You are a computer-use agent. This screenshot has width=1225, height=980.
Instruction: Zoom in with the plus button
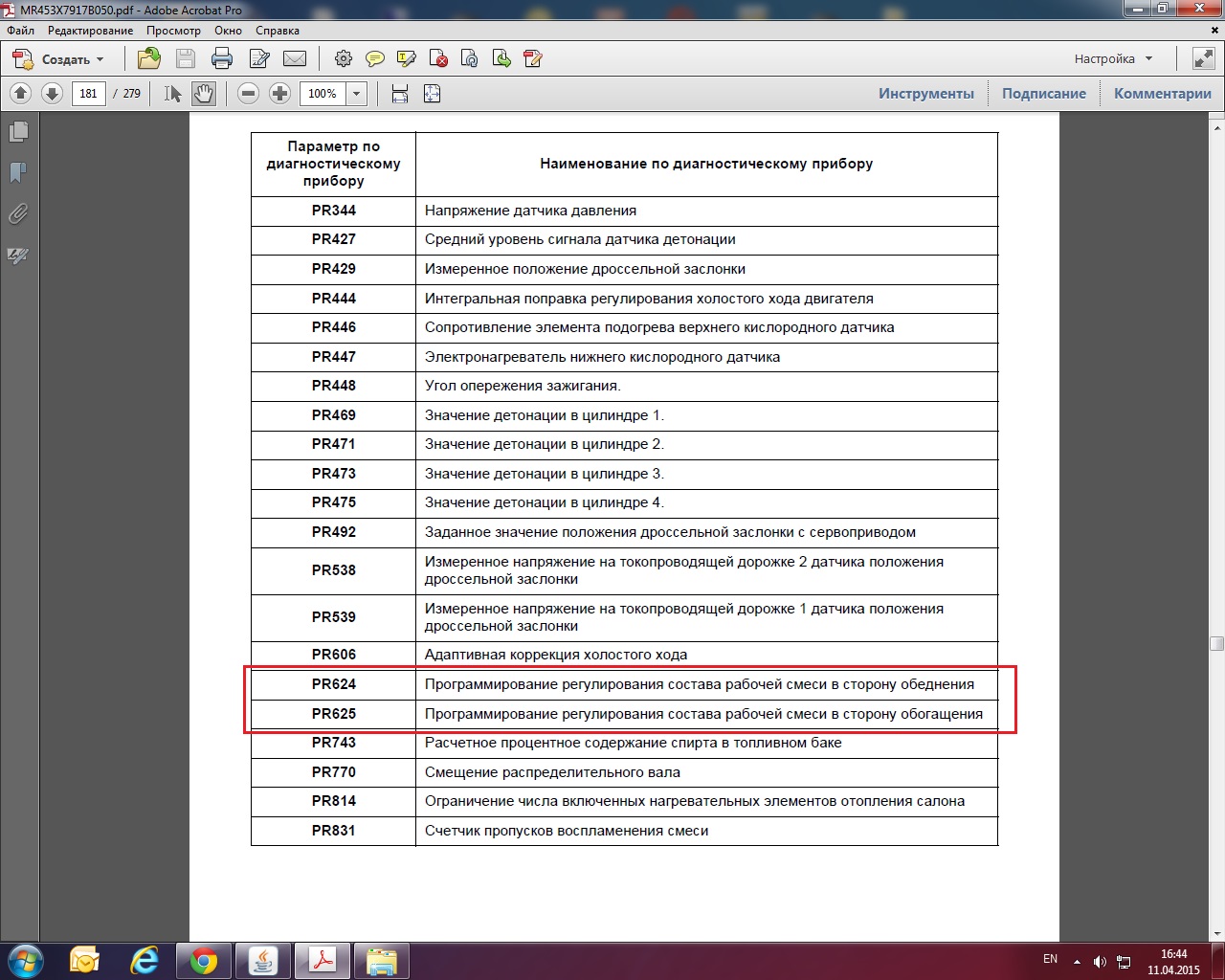click(280, 94)
